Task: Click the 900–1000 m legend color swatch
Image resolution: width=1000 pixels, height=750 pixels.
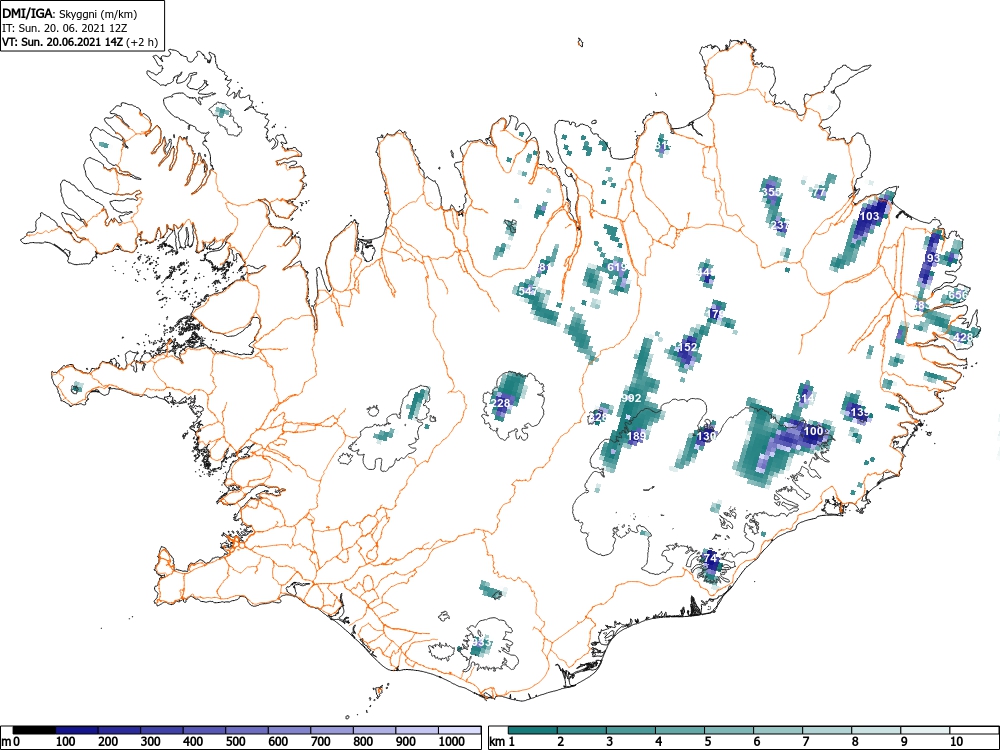Action: pos(417,730)
